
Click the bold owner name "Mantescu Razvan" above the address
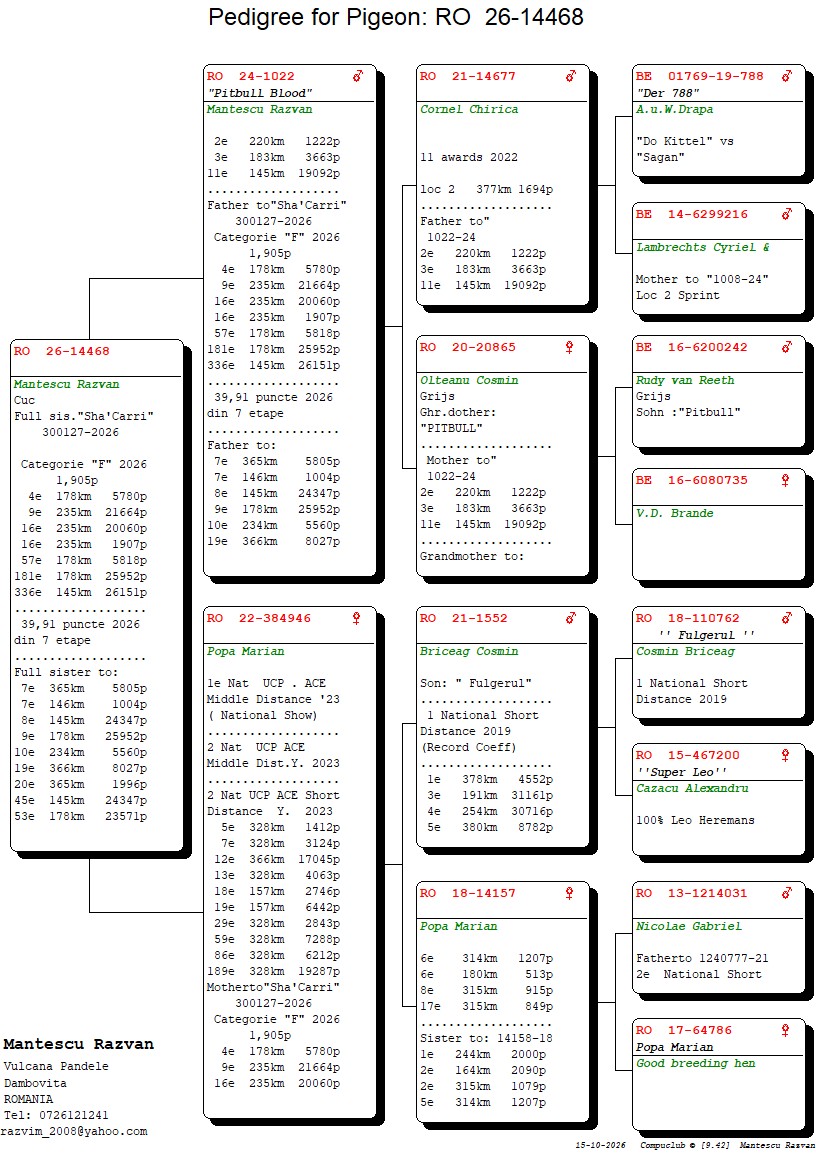[78, 1044]
